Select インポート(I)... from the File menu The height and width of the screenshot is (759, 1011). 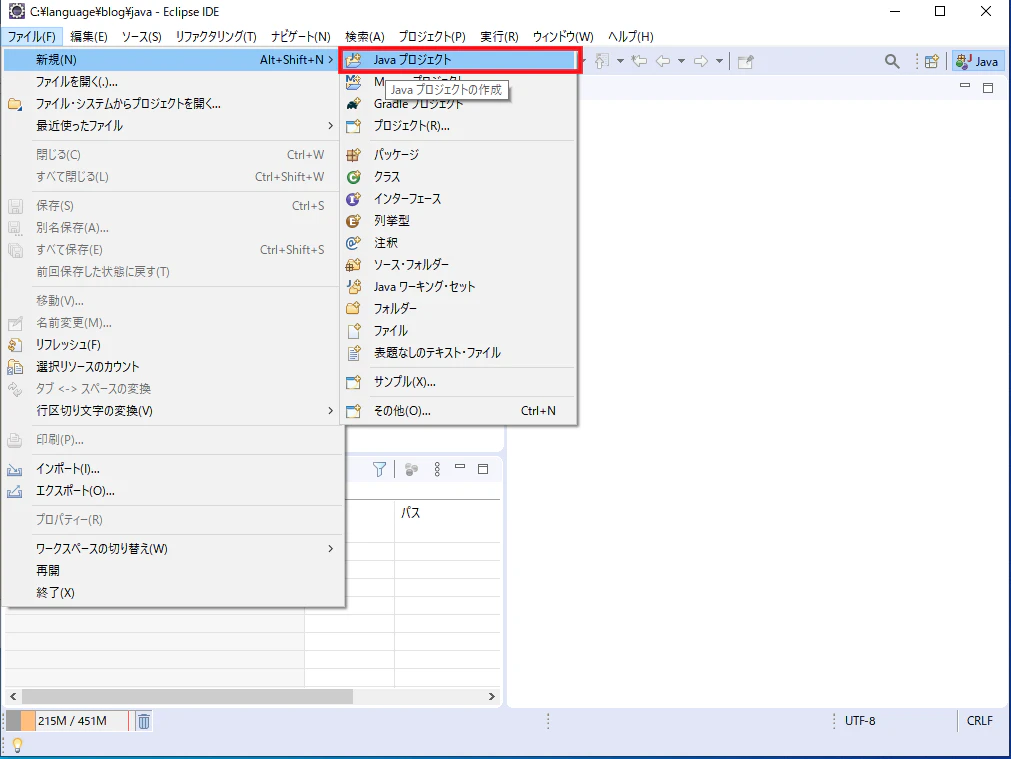click(173, 469)
